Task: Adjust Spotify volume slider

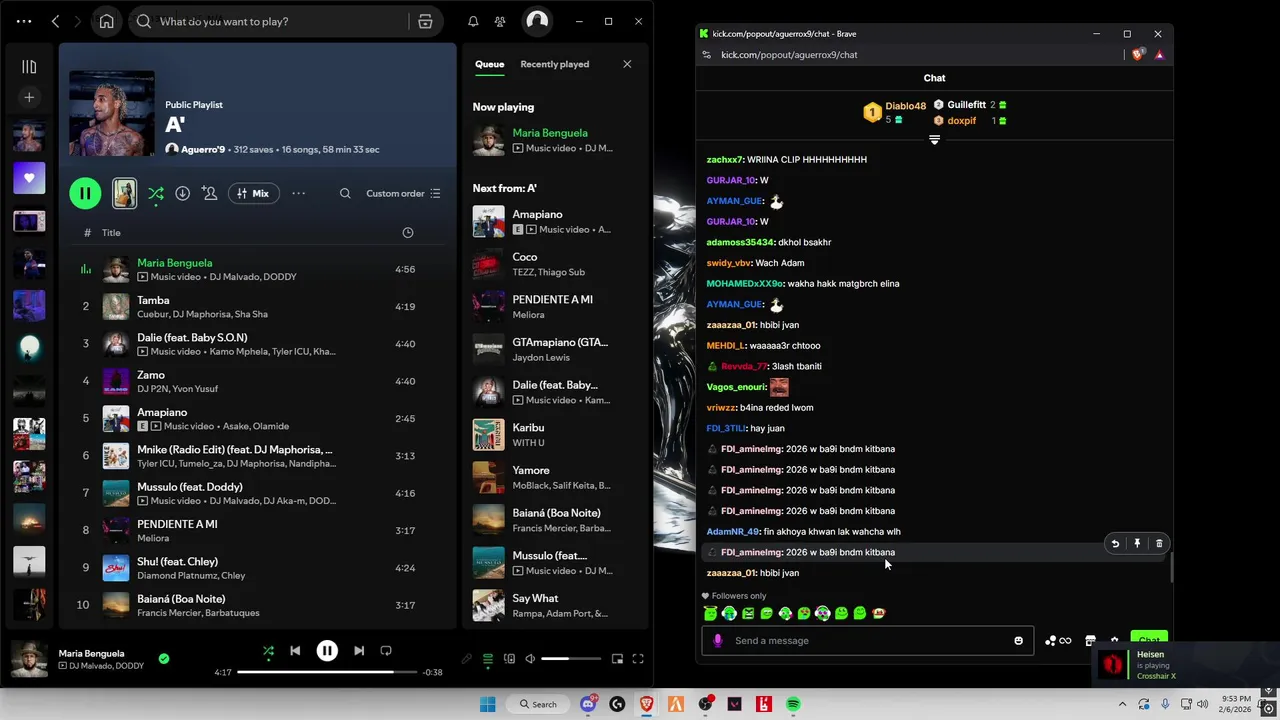Action: pos(571,659)
